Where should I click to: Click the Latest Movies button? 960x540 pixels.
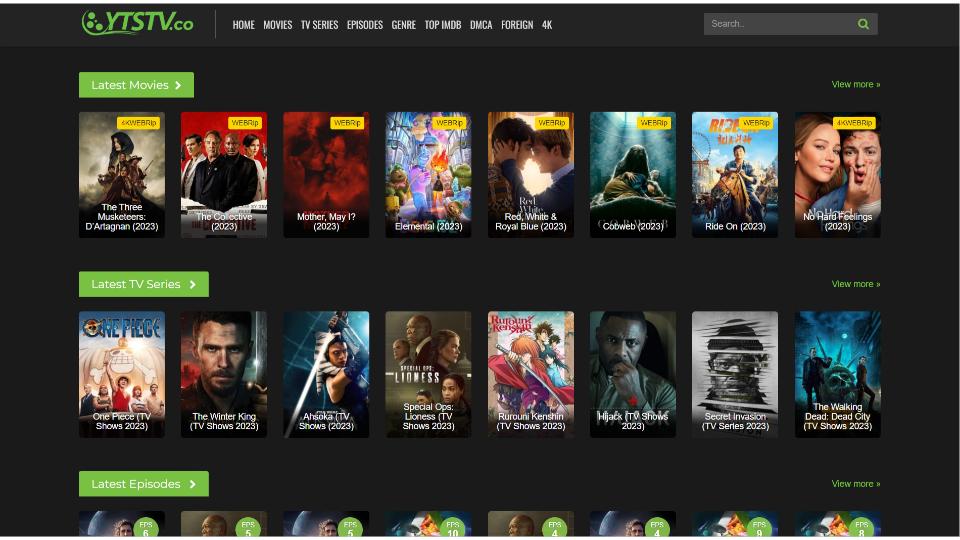[x=137, y=85]
